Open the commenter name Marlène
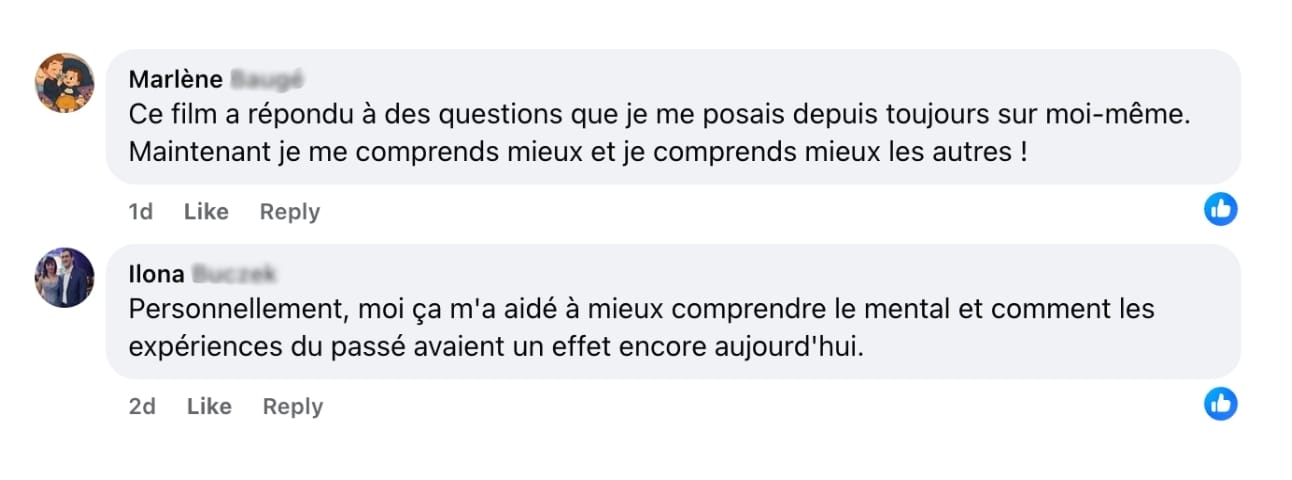Screen dimensions: 1292x480 176,80
